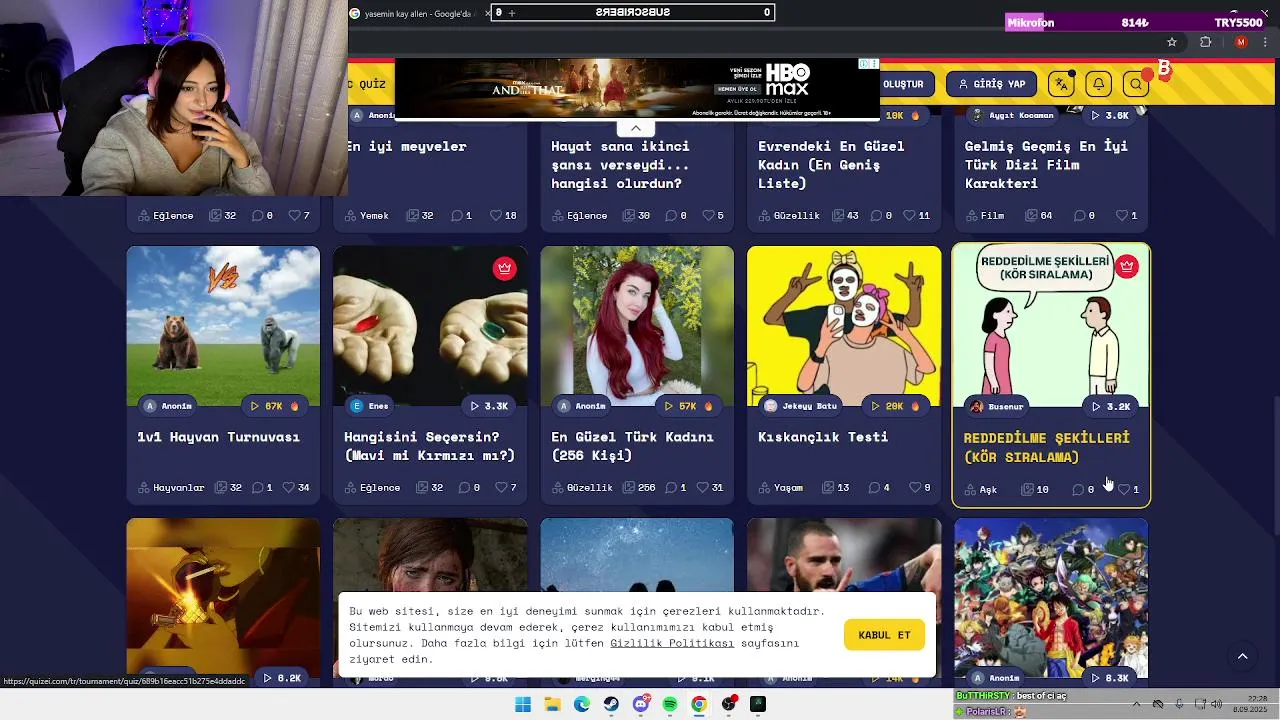Open taskbar clock showing 22:28
The image size is (1280, 720).
(1250, 704)
